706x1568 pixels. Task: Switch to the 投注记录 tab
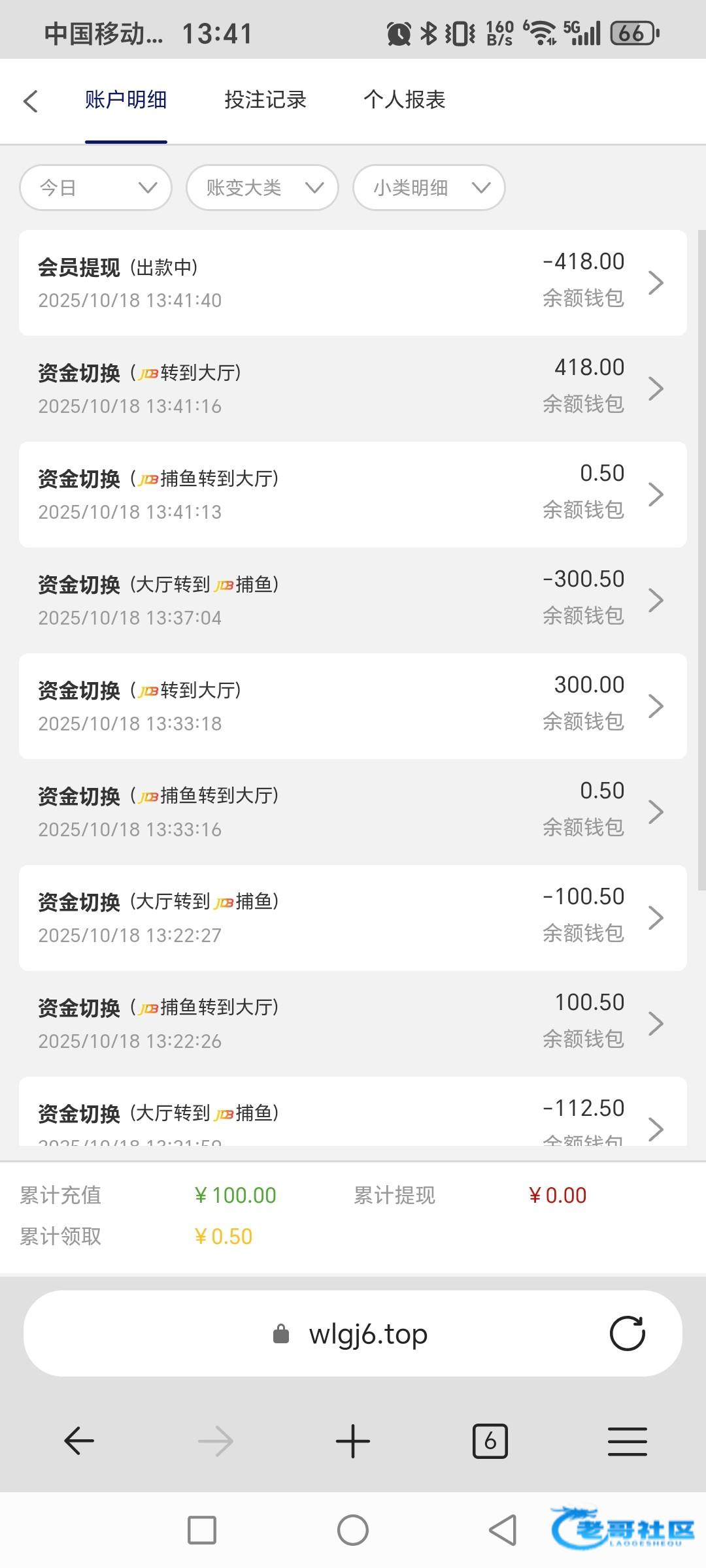pyautogui.click(x=265, y=100)
